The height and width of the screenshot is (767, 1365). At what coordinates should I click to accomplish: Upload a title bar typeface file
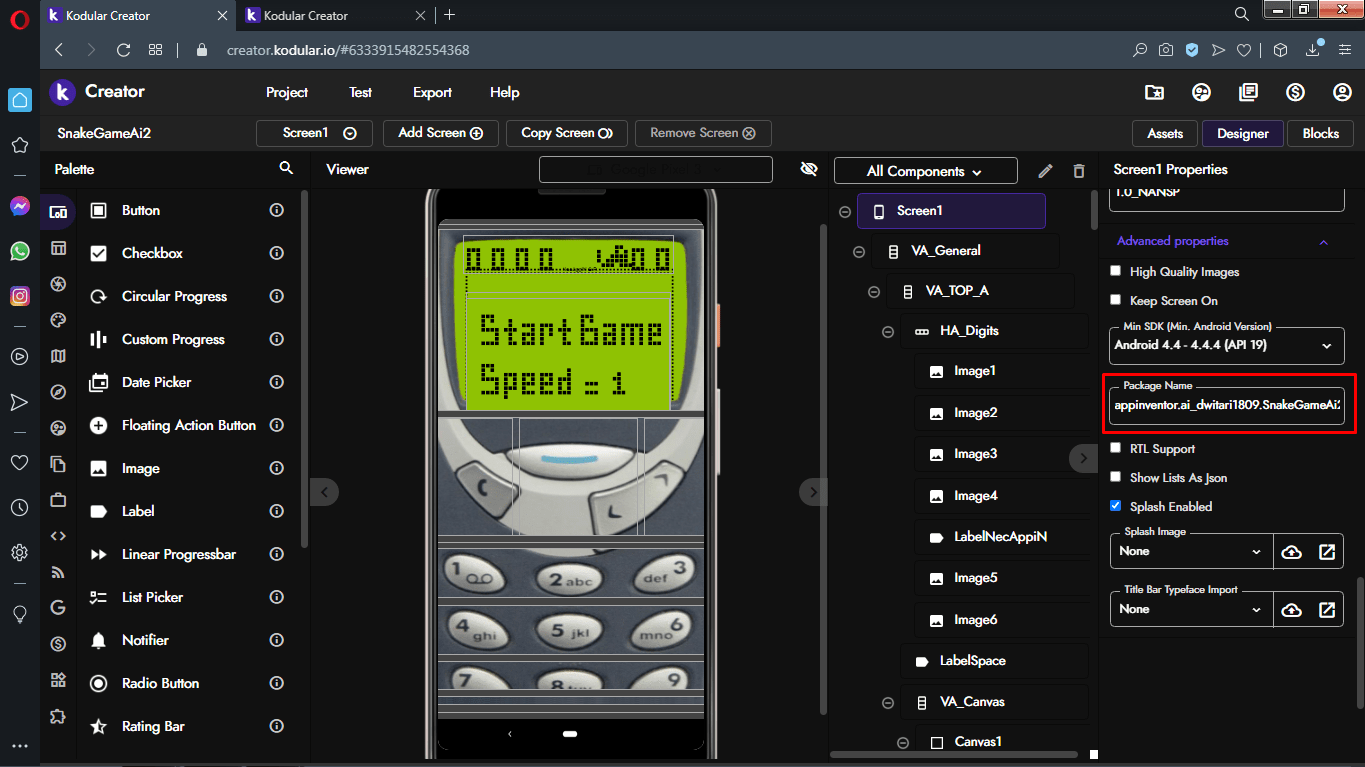[1292, 609]
